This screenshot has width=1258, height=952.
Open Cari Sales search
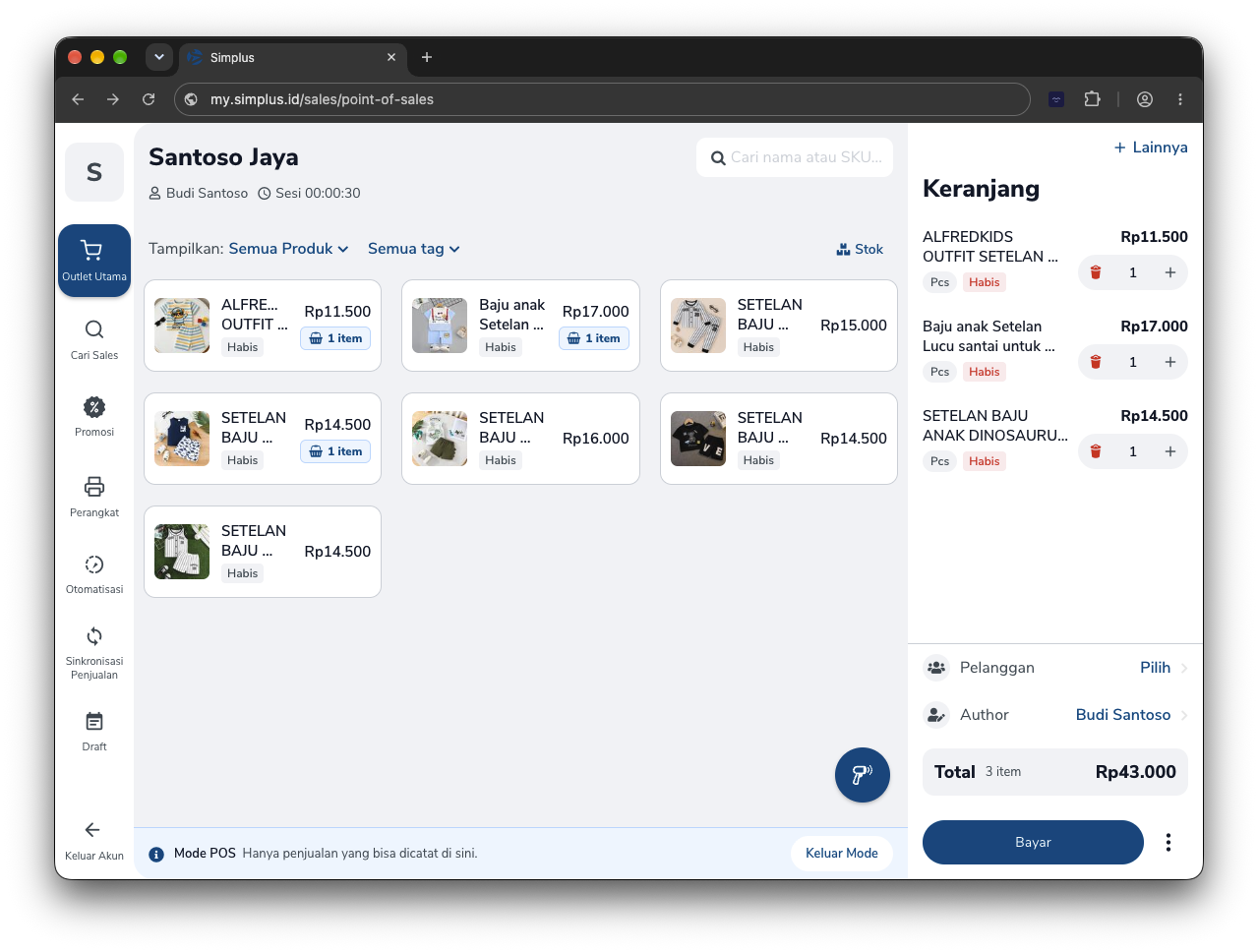click(x=94, y=339)
